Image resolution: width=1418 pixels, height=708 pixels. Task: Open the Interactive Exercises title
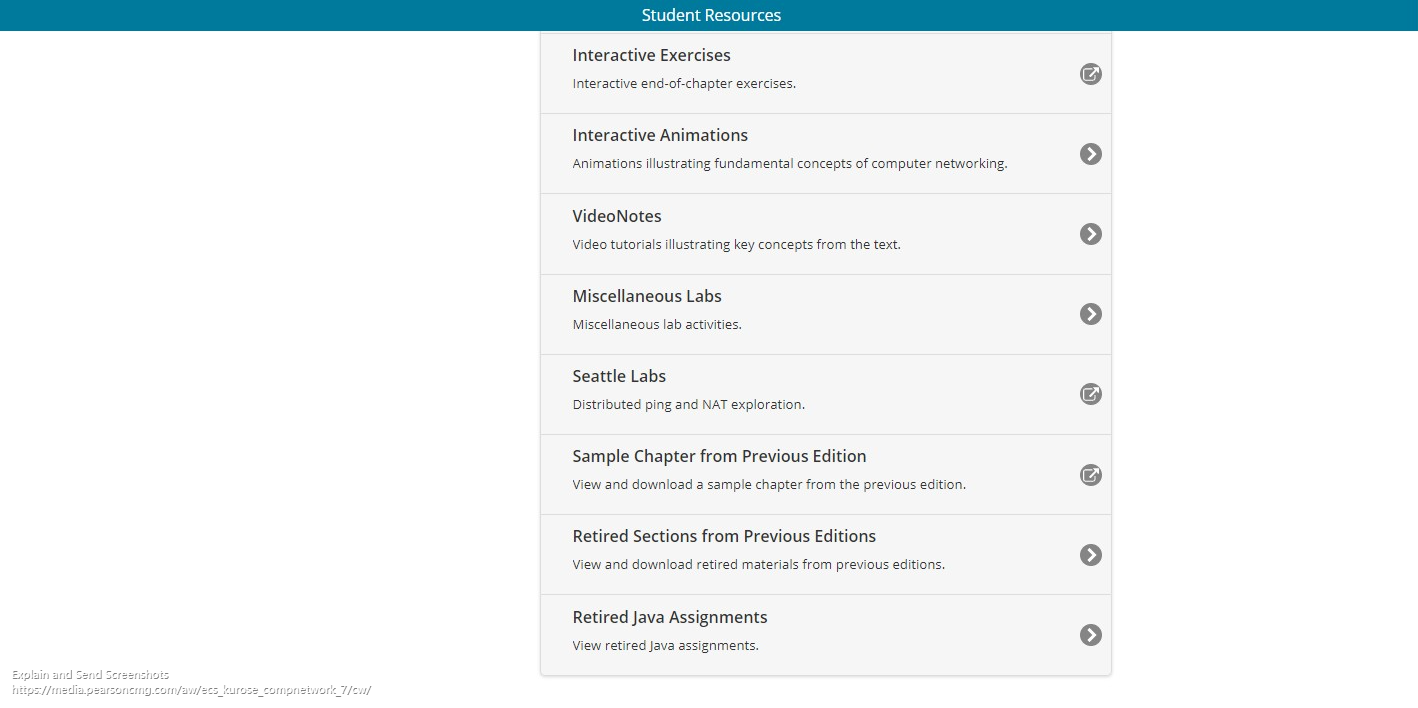pyautogui.click(x=651, y=55)
